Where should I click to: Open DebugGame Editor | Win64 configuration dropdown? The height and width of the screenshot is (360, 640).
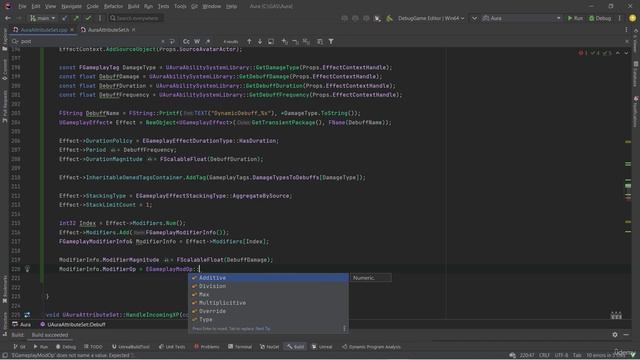tap(431, 18)
